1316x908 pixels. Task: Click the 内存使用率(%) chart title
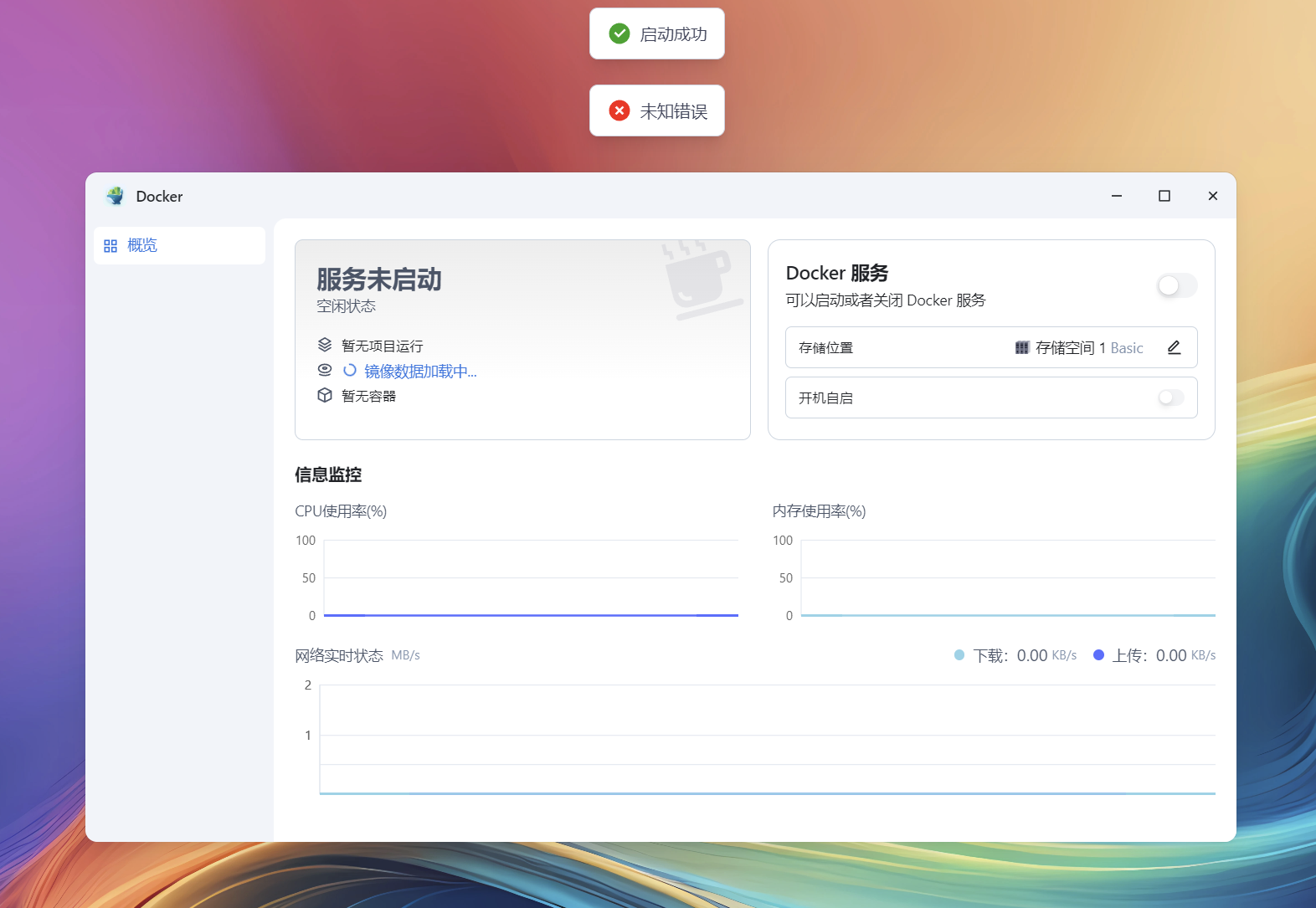(x=820, y=511)
